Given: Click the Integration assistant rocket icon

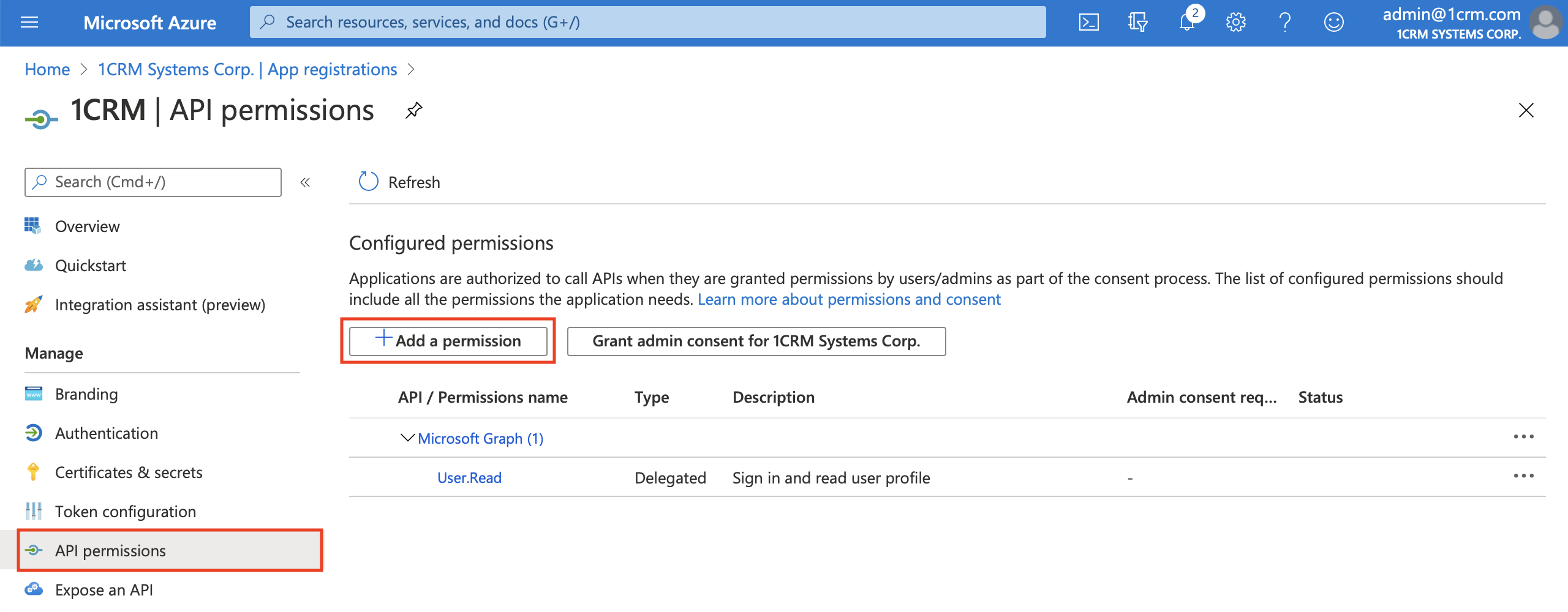Looking at the screenshot, I should 33,304.
